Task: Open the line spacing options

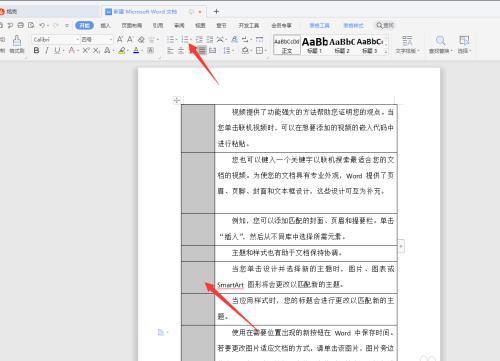Action: (227, 51)
